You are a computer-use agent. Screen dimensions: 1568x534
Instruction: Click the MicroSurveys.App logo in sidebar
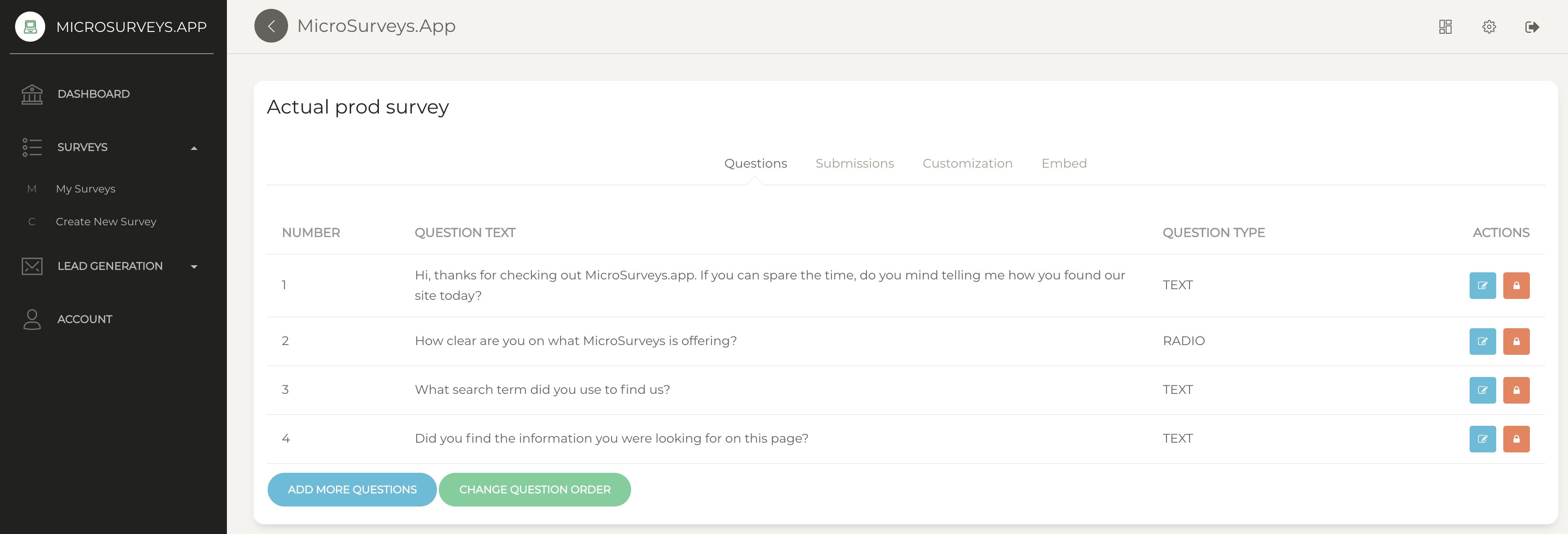point(30,26)
